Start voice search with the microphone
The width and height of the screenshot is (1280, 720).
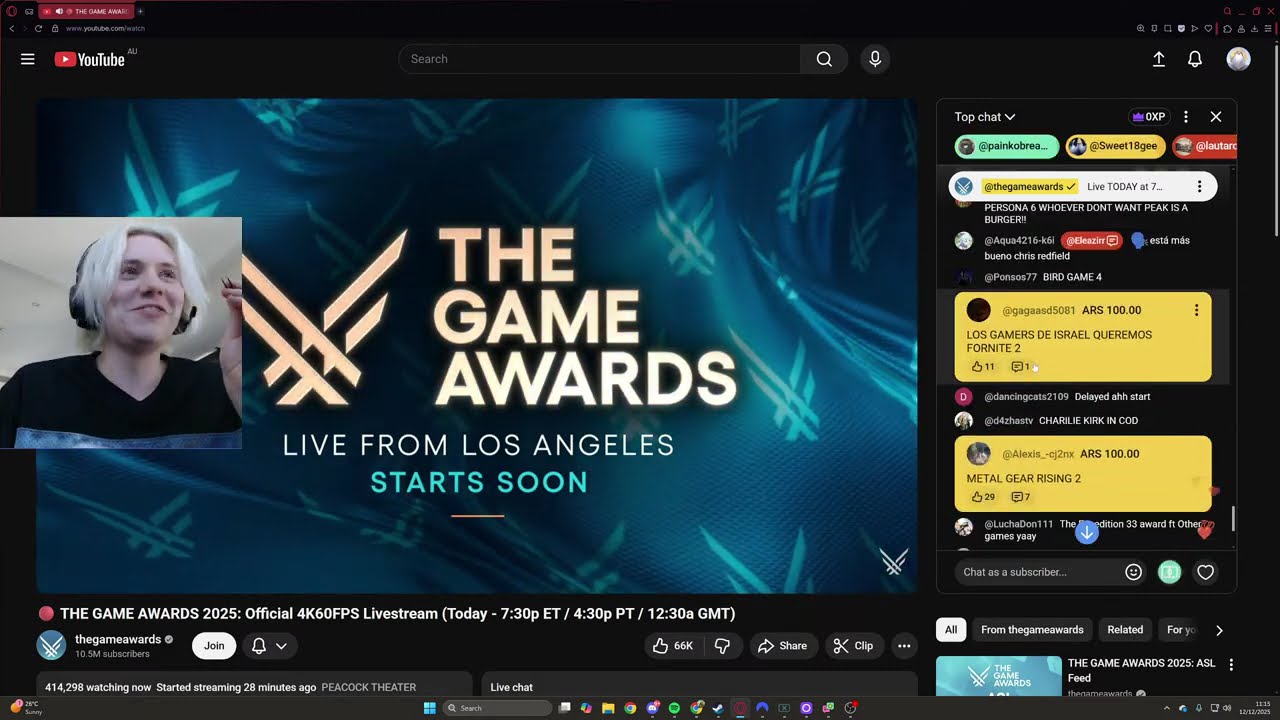coord(875,59)
